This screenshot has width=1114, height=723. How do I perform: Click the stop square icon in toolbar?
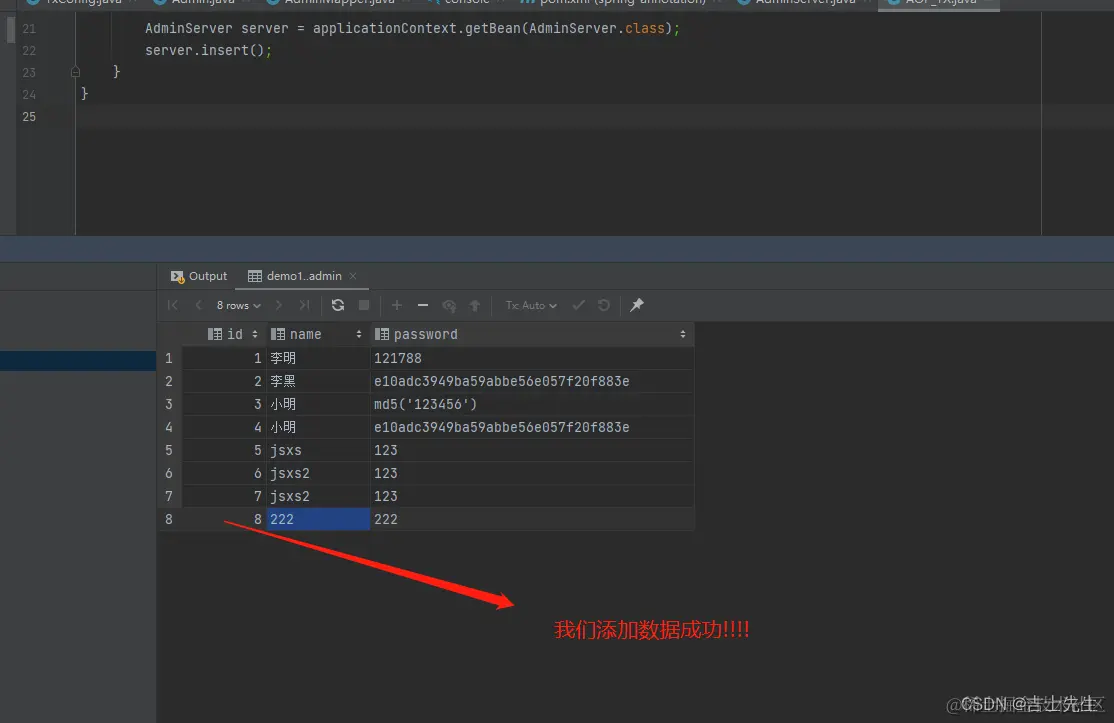pyautogui.click(x=364, y=305)
